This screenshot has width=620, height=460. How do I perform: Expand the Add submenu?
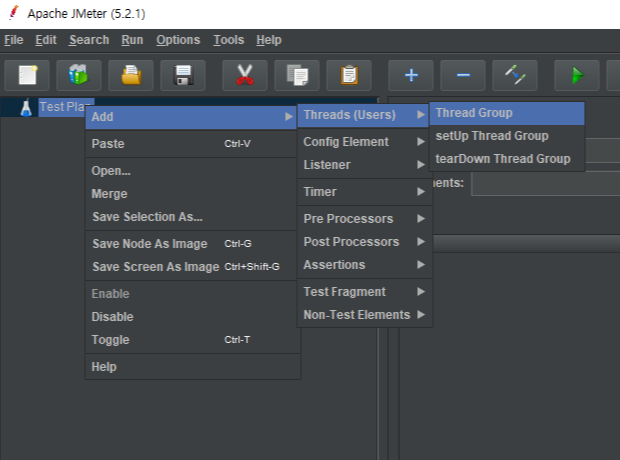pos(191,117)
